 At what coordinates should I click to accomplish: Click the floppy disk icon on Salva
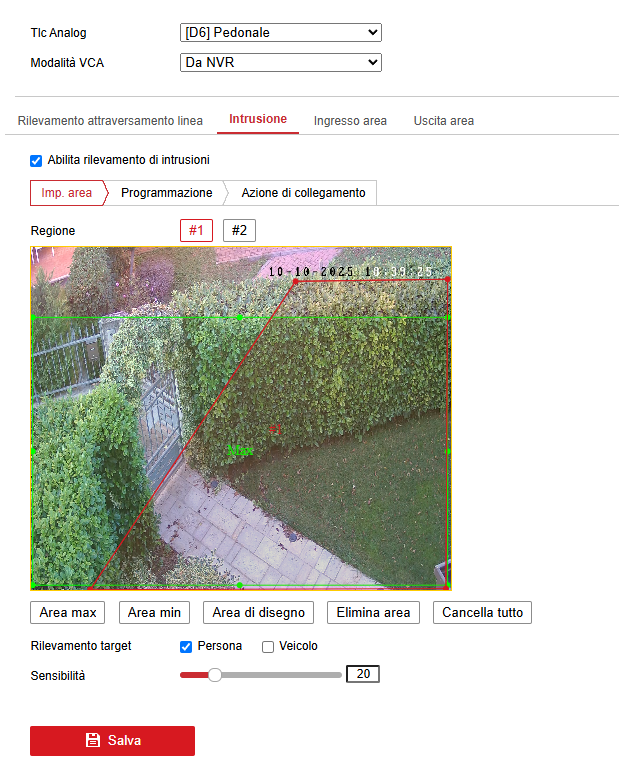coord(93,740)
